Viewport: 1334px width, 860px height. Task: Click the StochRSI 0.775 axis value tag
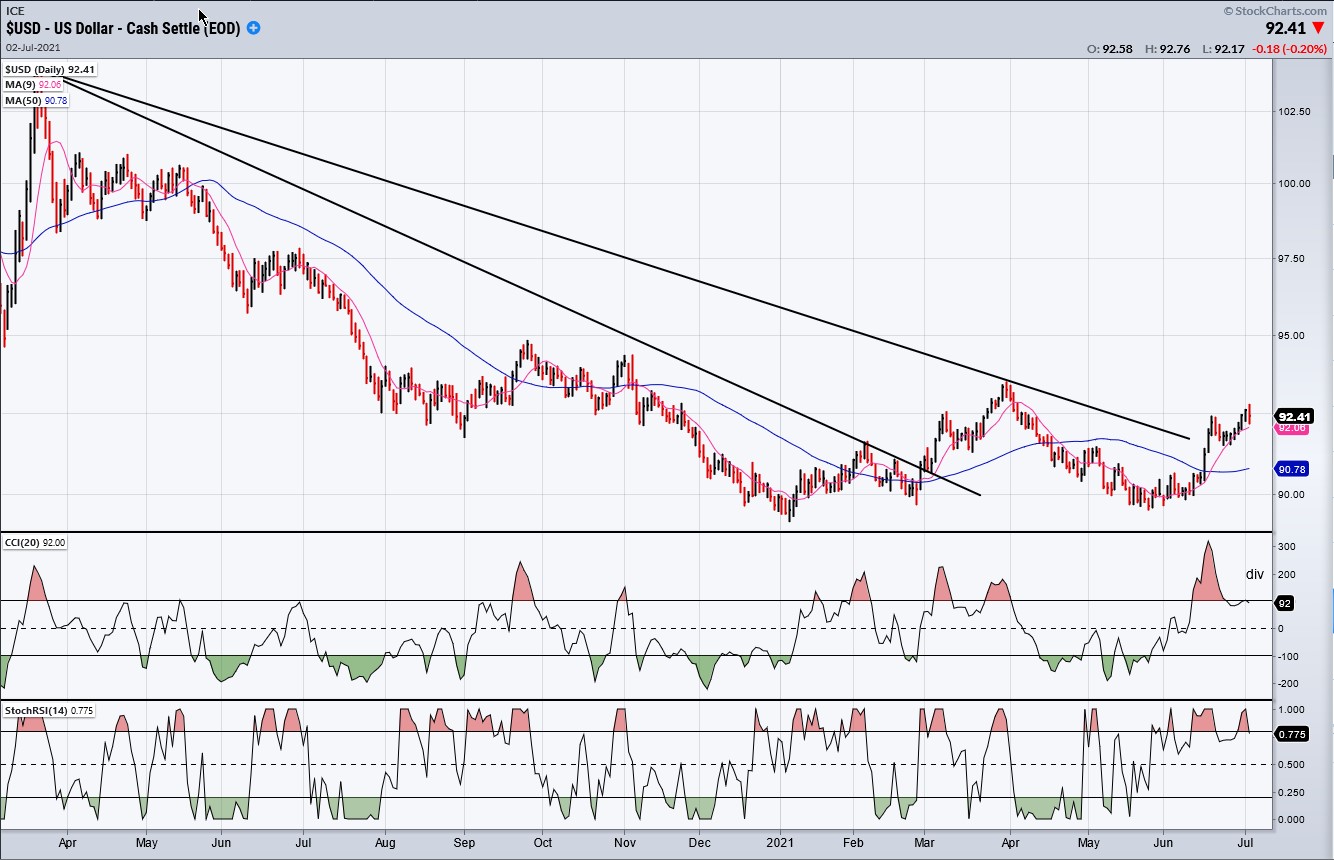coord(1292,734)
